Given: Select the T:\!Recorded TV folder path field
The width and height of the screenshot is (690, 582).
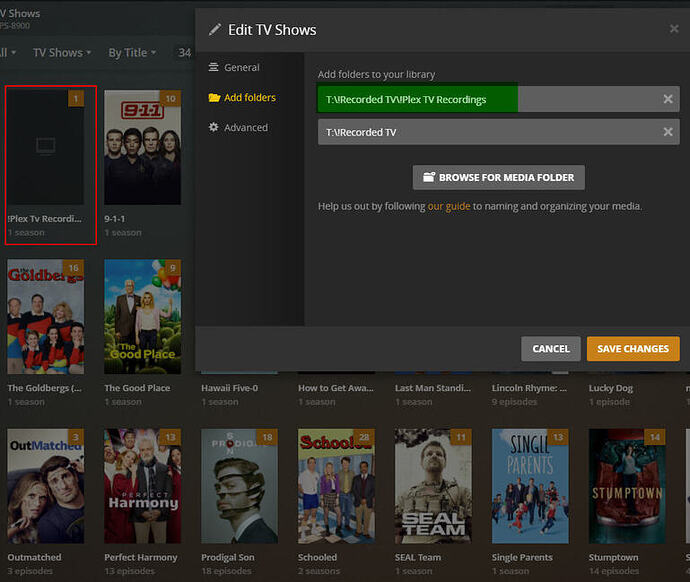Looking at the screenshot, I should click(499, 132).
